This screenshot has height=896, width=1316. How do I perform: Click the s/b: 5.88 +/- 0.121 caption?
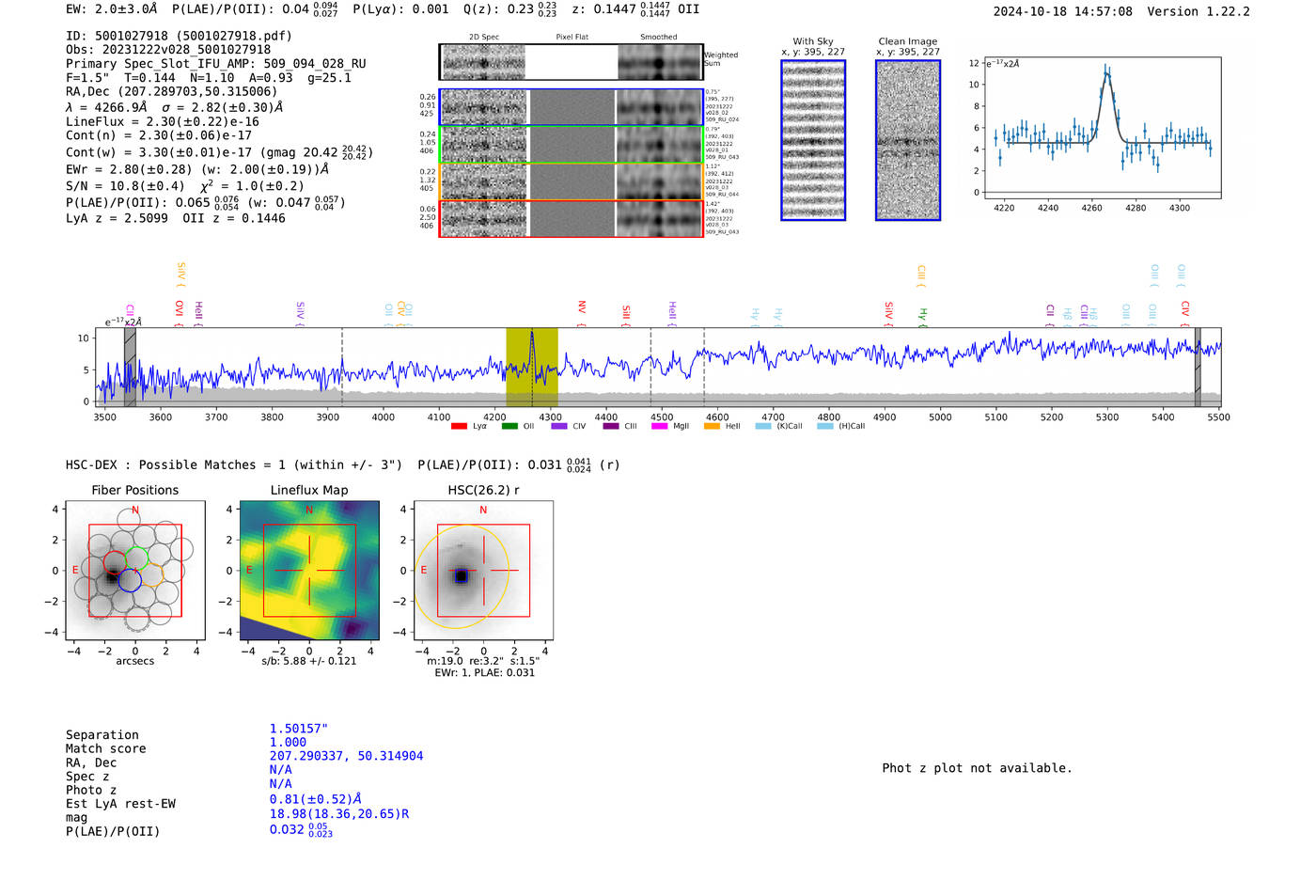click(309, 661)
